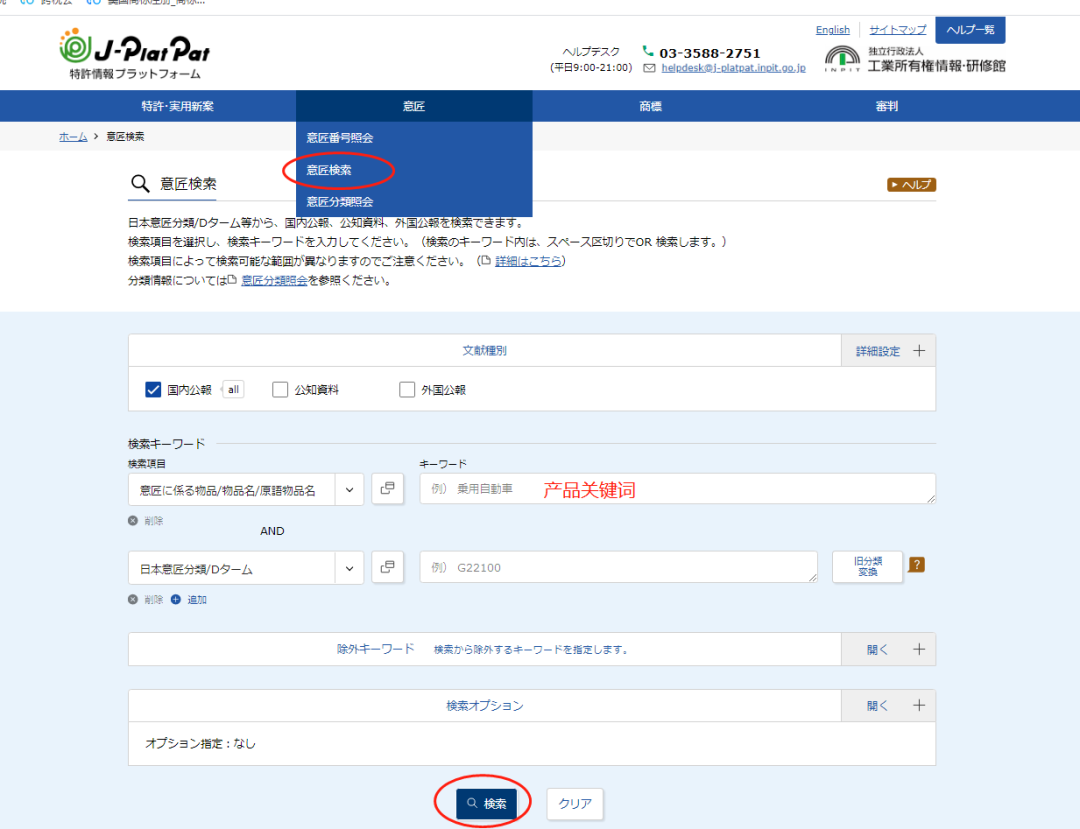Open the 特許・実用新案 menu
1080x829 pixels.
178,106
